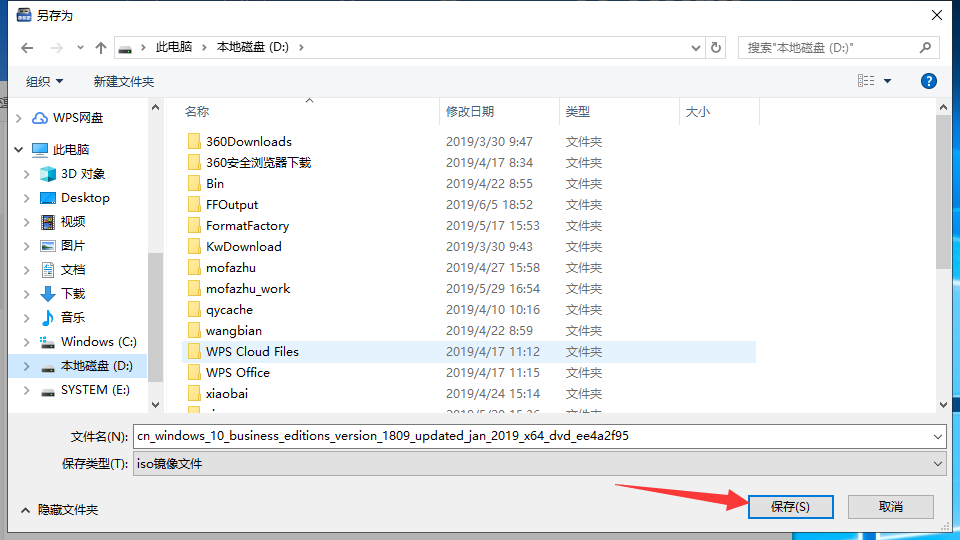The height and width of the screenshot is (540, 960).
Task: Refresh the current folder listing
Action: [716, 48]
